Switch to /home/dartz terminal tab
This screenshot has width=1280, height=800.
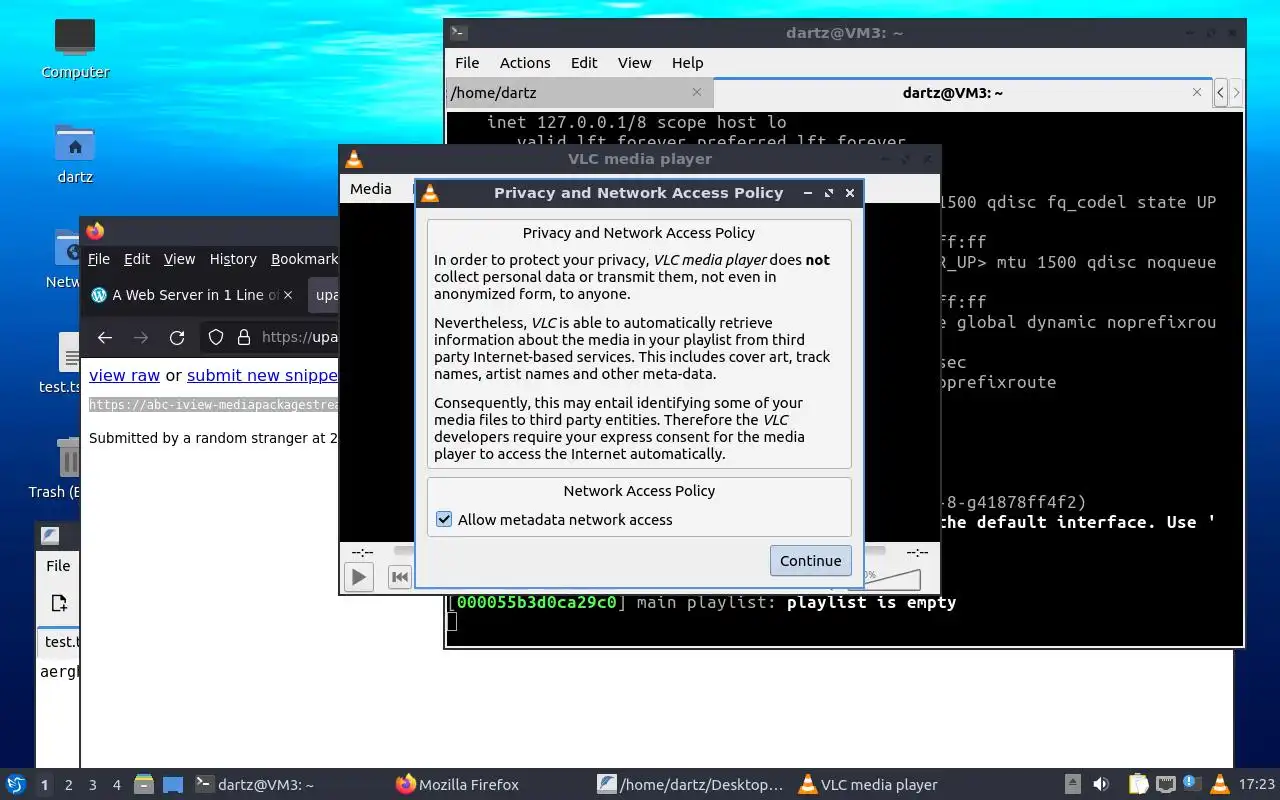click(578, 92)
